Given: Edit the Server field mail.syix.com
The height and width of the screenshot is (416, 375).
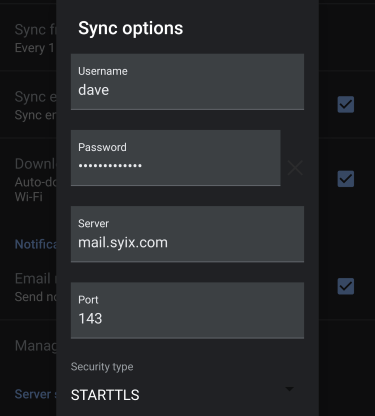Looking at the screenshot, I should pos(187,234).
